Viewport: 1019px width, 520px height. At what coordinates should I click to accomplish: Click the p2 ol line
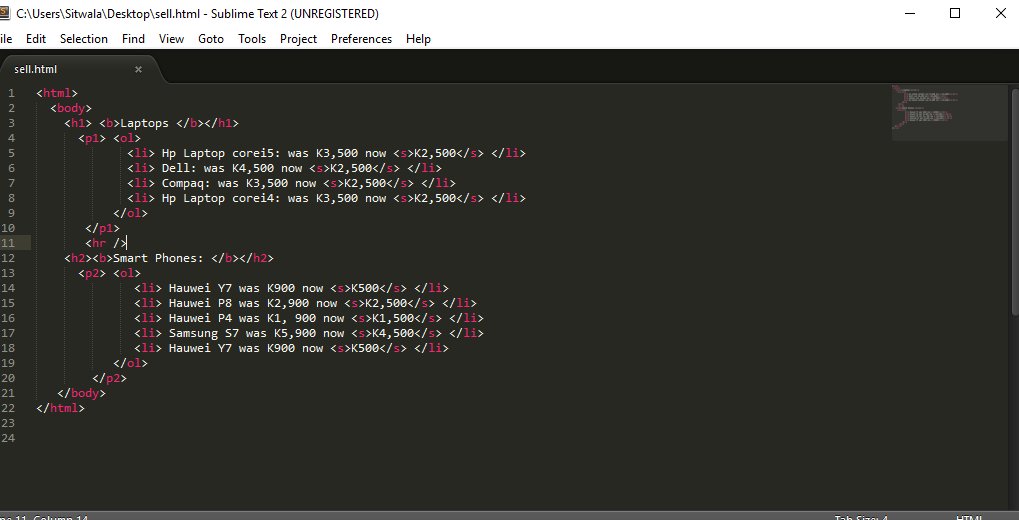(109, 273)
